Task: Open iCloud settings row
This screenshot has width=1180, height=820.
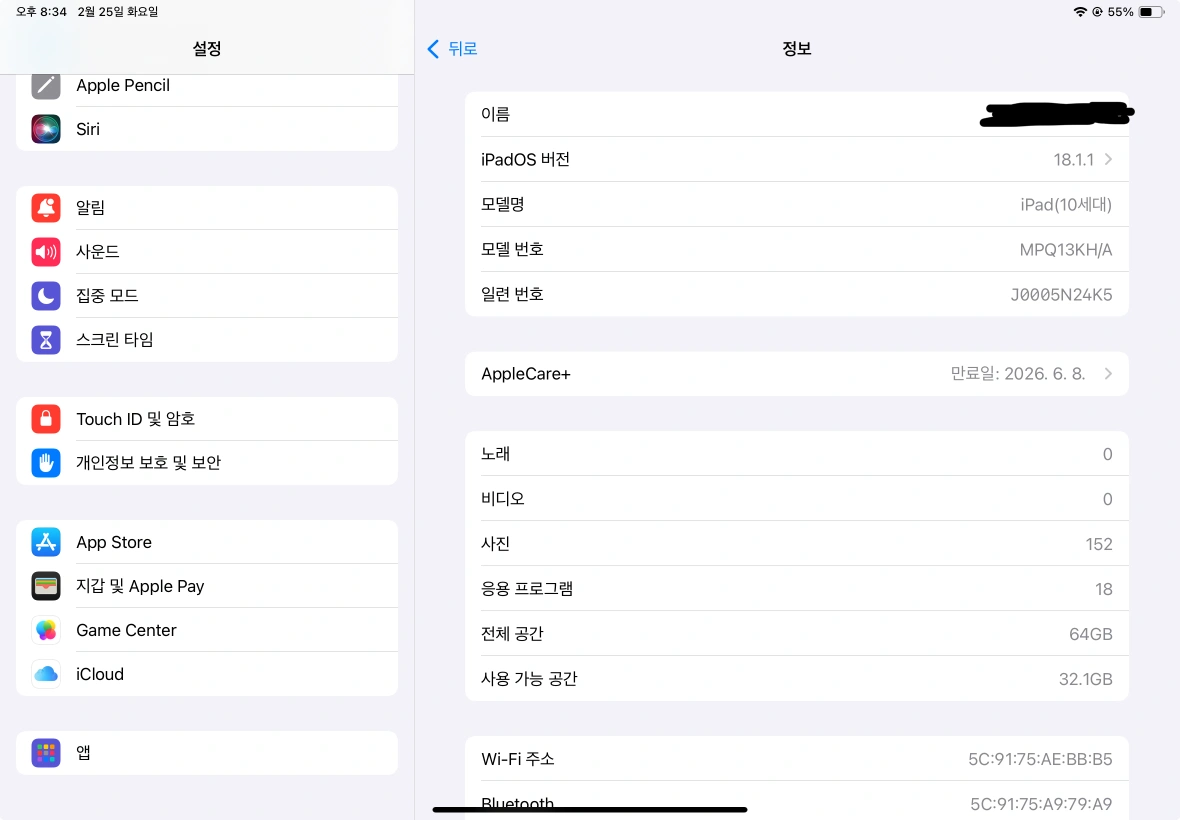Action: [207, 674]
